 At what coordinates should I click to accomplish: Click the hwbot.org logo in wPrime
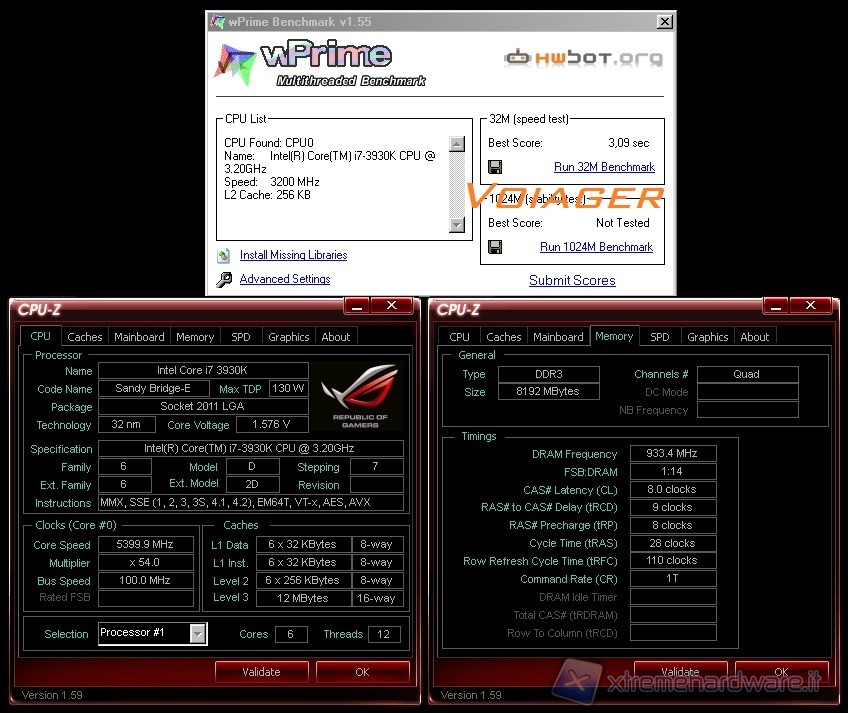pos(584,58)
